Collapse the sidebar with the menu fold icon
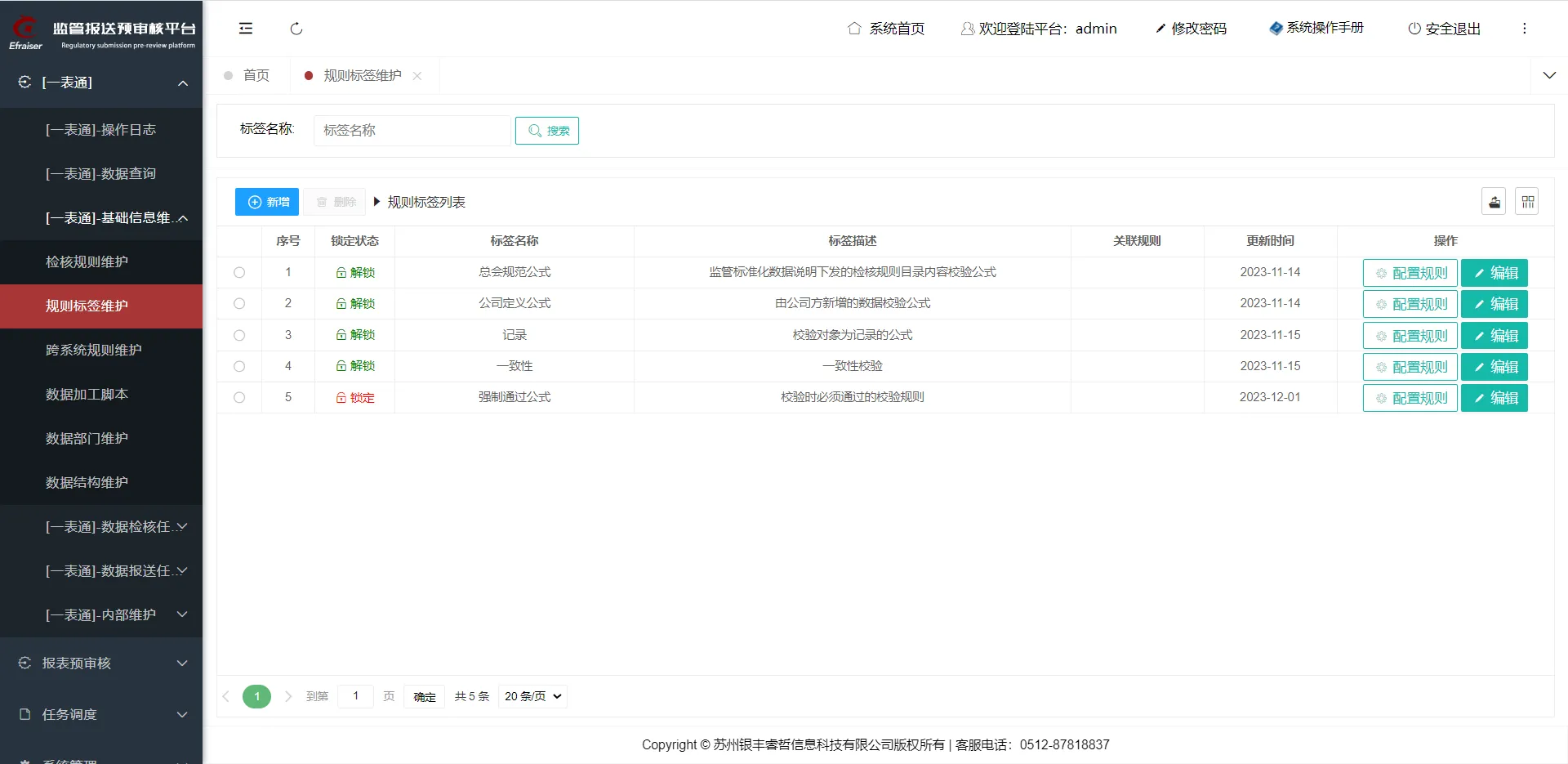Image resolution: width=1568 pixels, height=764 pixels. tap(245, 29)
